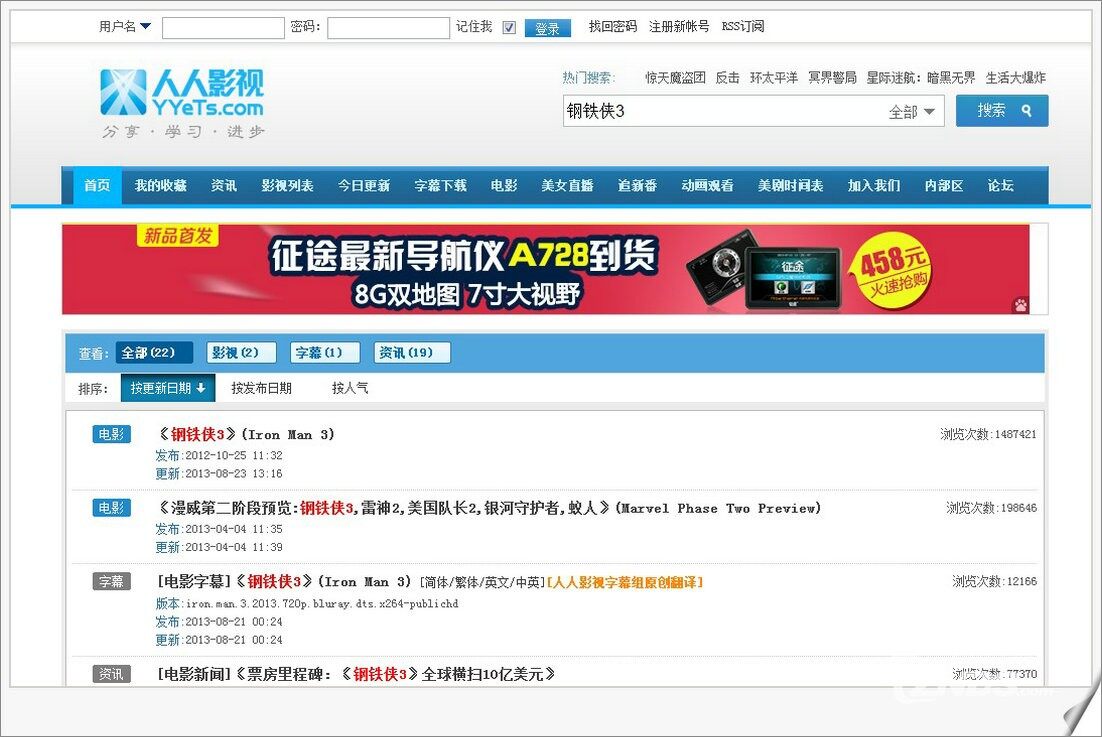Click the 电影 tag beside Marvel Phase Two Preview
The height and width of the screenshot is (737, 1102).
(111, 507)
